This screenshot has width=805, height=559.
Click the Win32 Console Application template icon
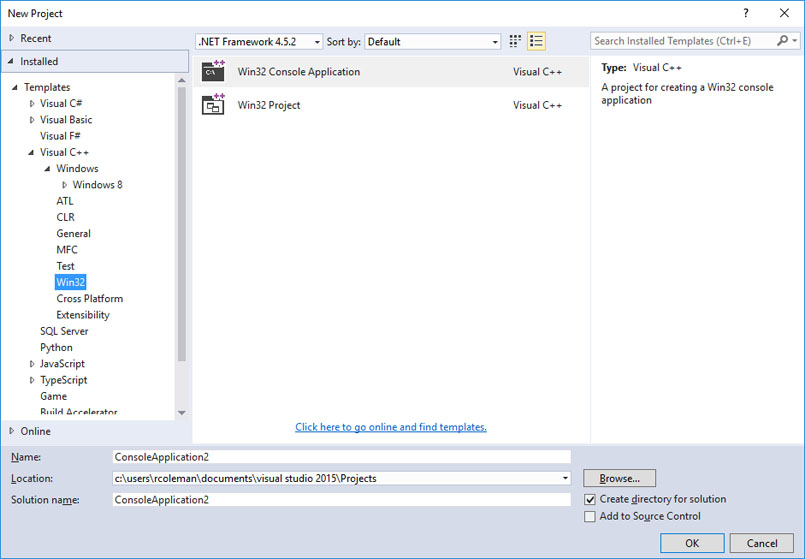pyautogui.click(x=213, y=71)
